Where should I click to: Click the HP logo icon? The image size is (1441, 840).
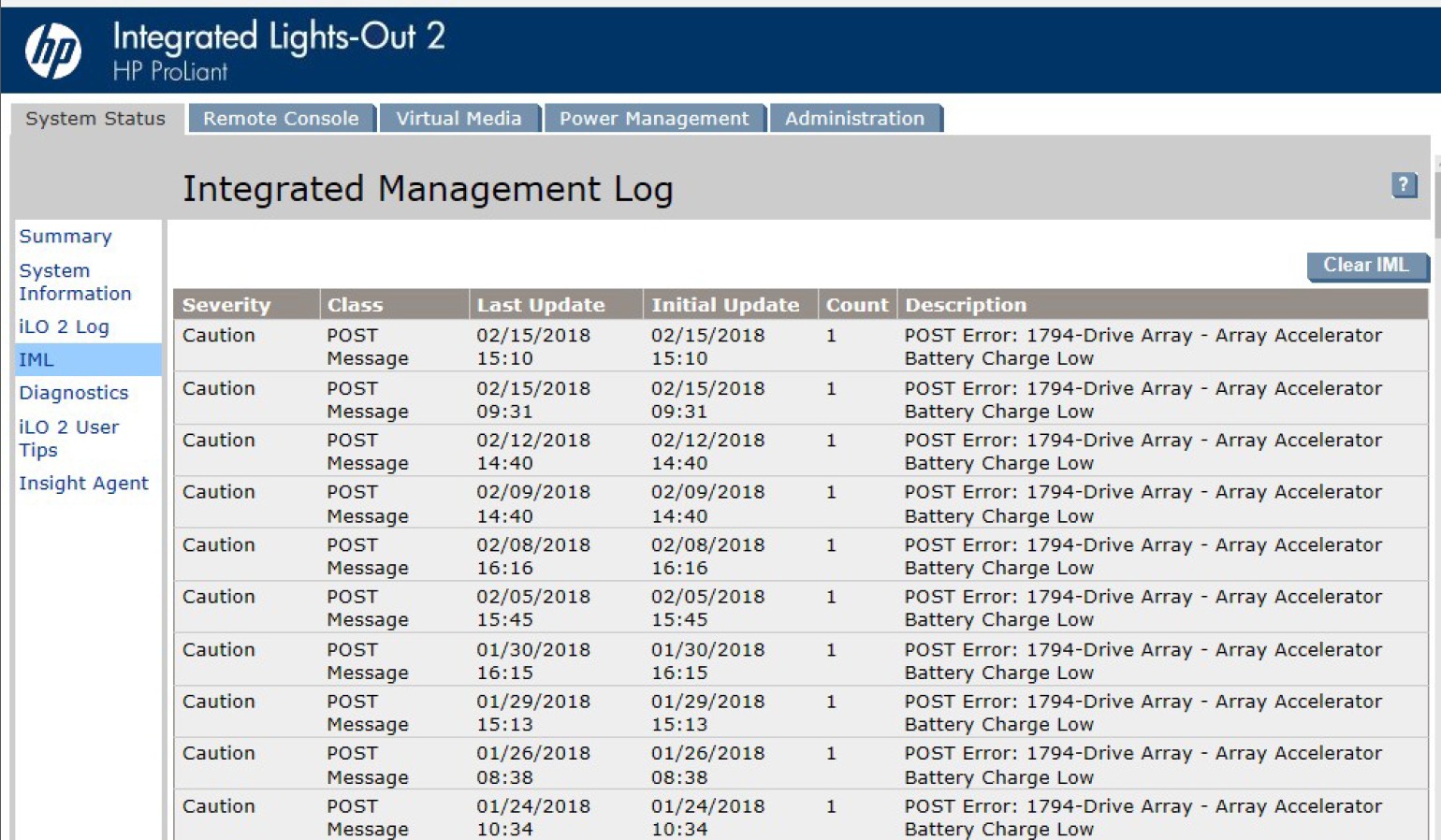pyautogui.click(x=53, y=50)
